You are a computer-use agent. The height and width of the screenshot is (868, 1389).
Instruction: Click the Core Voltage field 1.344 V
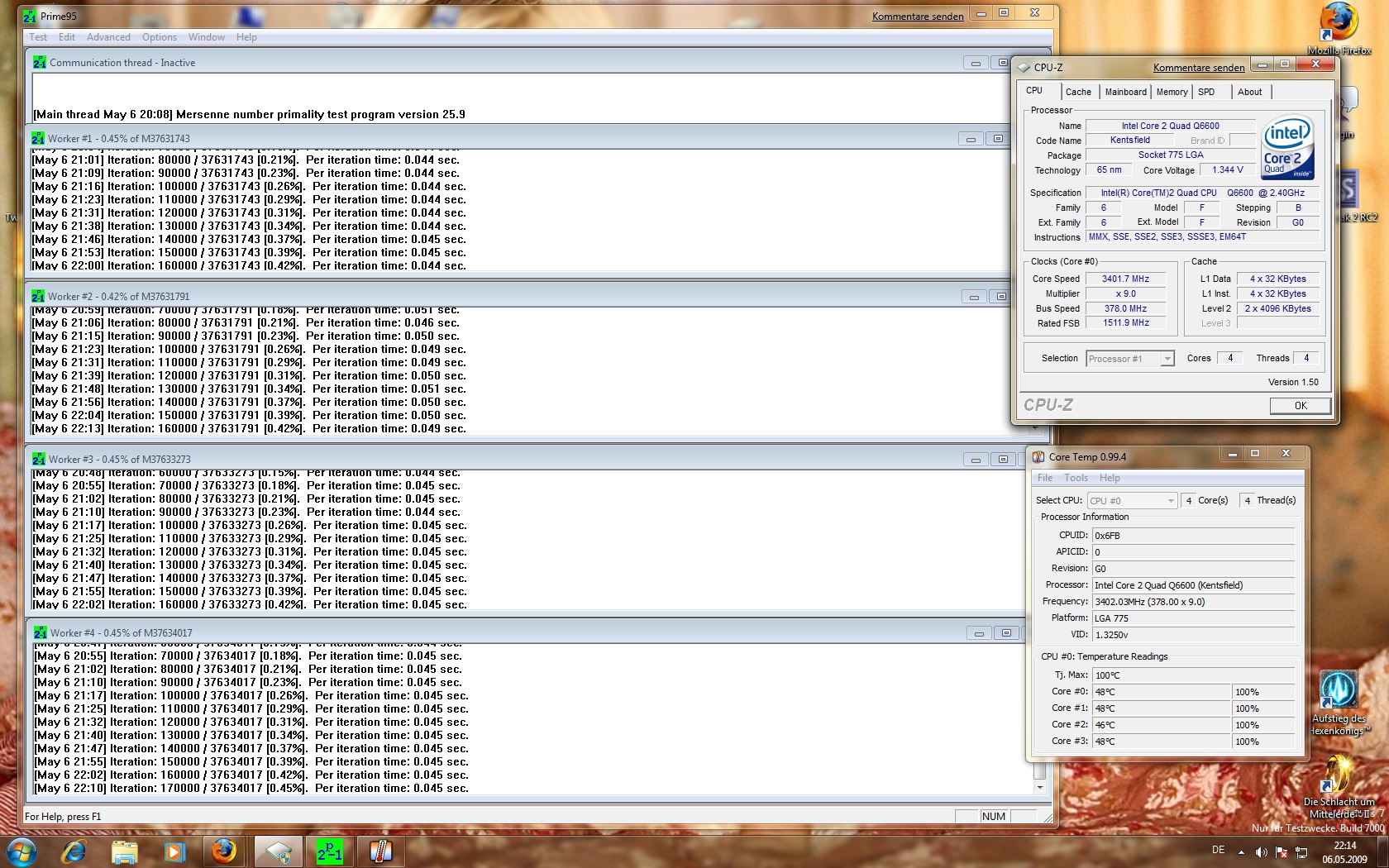pyautogui.click(x=1227, y=170)
